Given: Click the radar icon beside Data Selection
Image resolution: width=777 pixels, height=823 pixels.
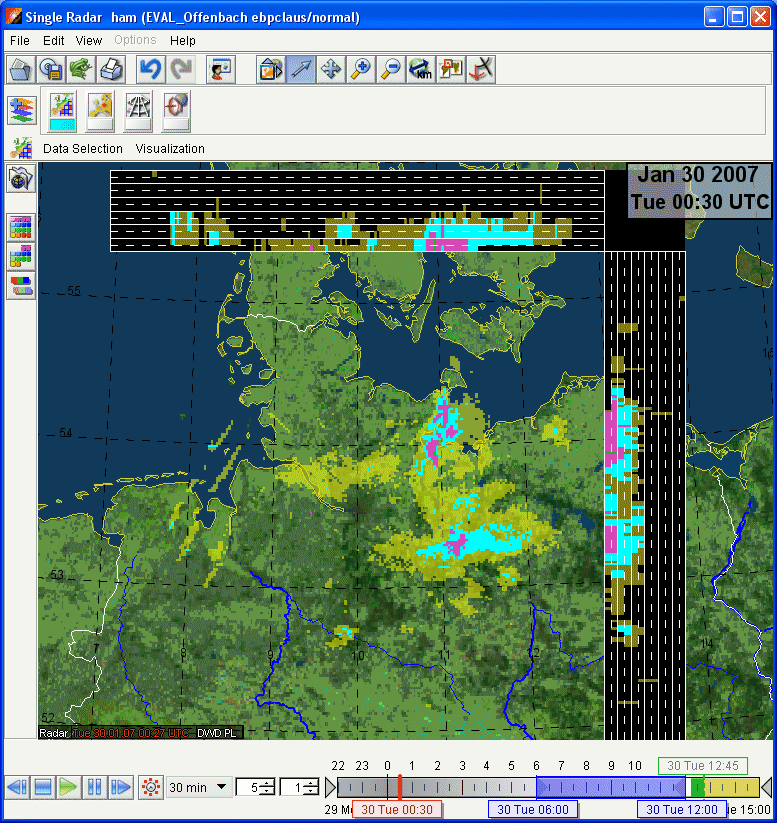Looking at the screenshot, I should [x=22, y=149].
